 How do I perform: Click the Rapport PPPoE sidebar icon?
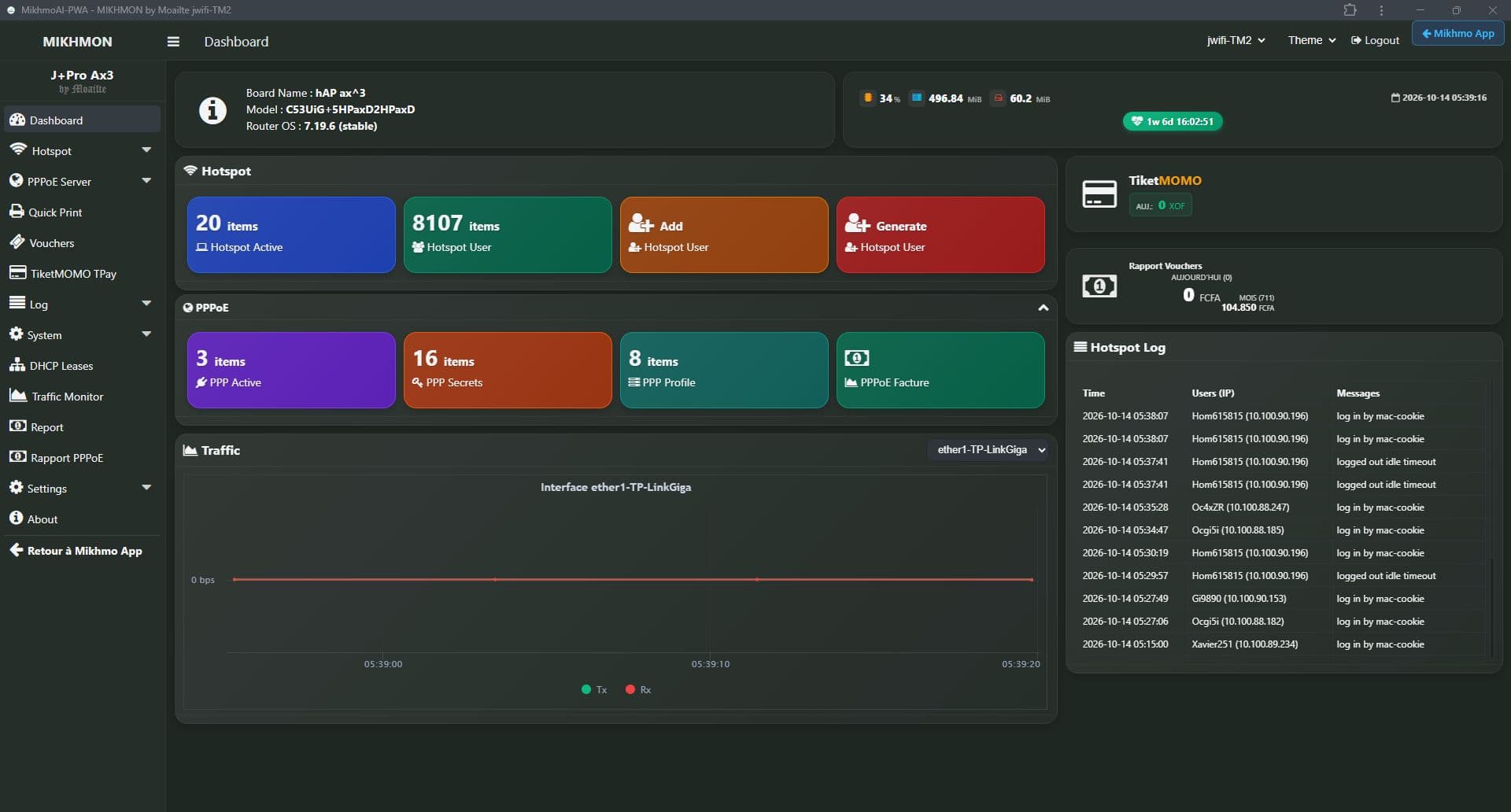tap(17, 456)
